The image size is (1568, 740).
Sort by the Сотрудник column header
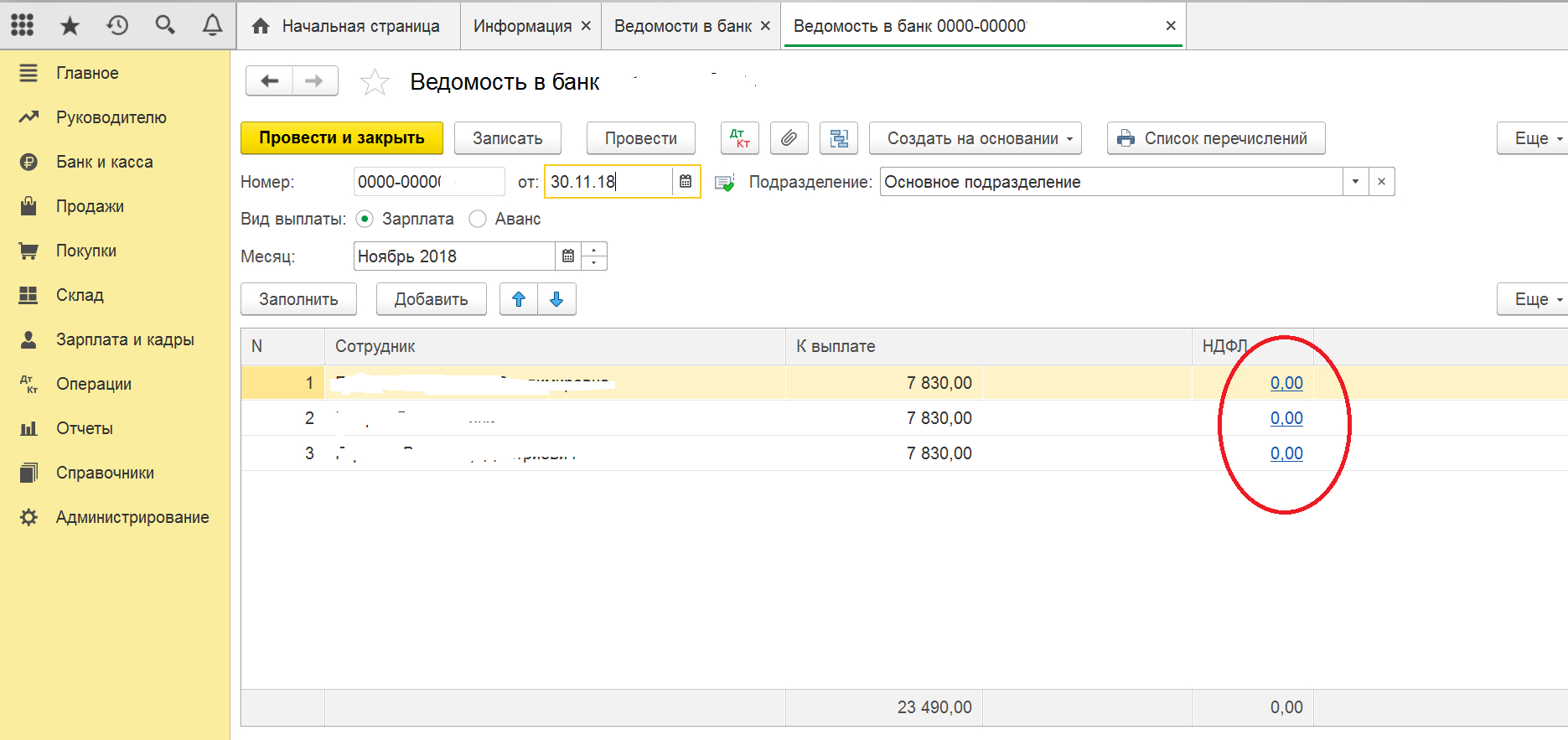555,346
